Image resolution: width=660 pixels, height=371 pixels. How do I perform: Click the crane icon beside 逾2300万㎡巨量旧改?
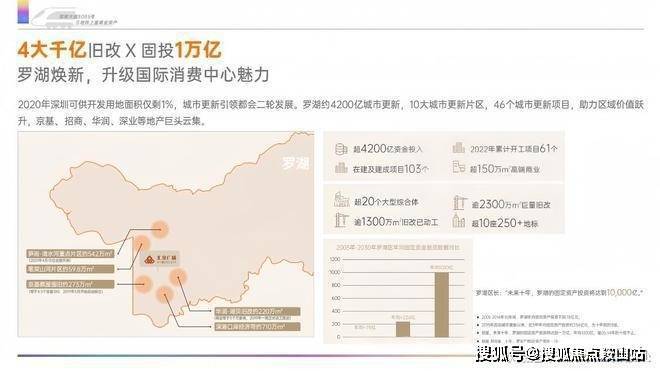(x=460, y=203)
